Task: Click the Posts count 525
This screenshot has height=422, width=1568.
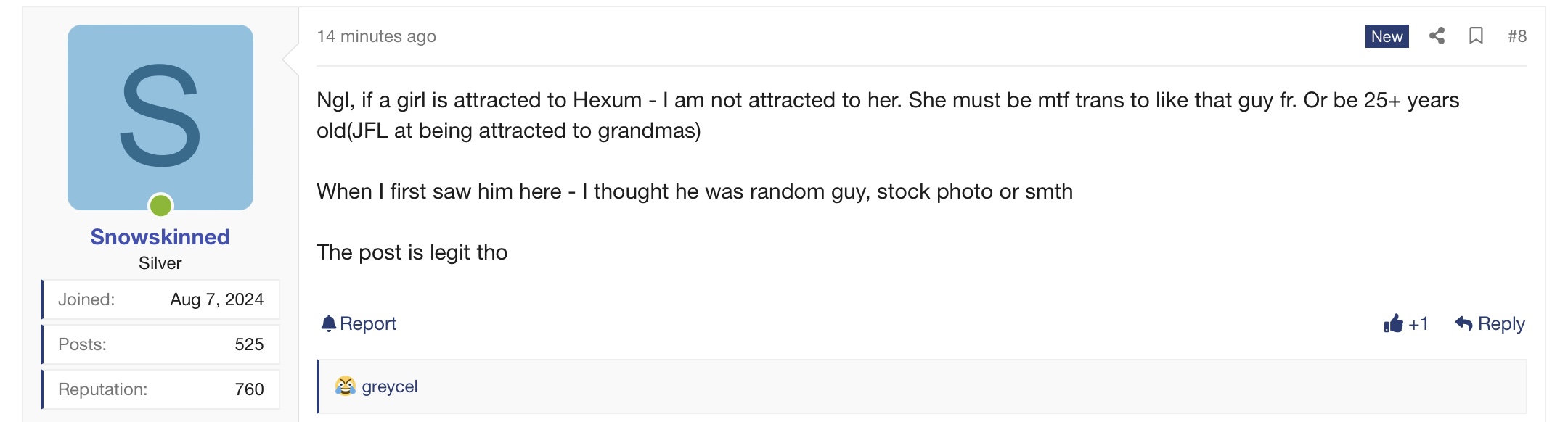Action: [x=249, y=344]
